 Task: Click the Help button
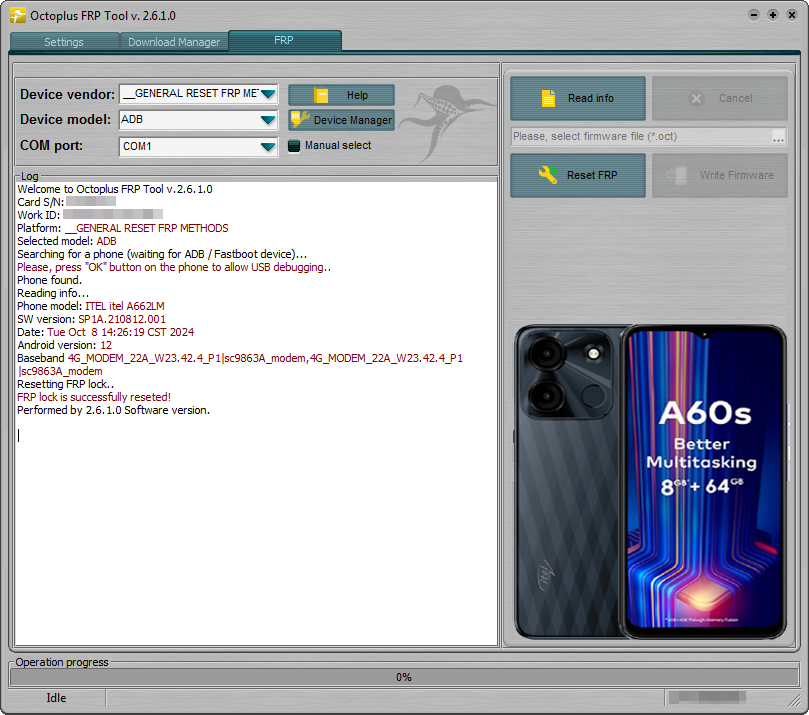[x=342, y=95]
